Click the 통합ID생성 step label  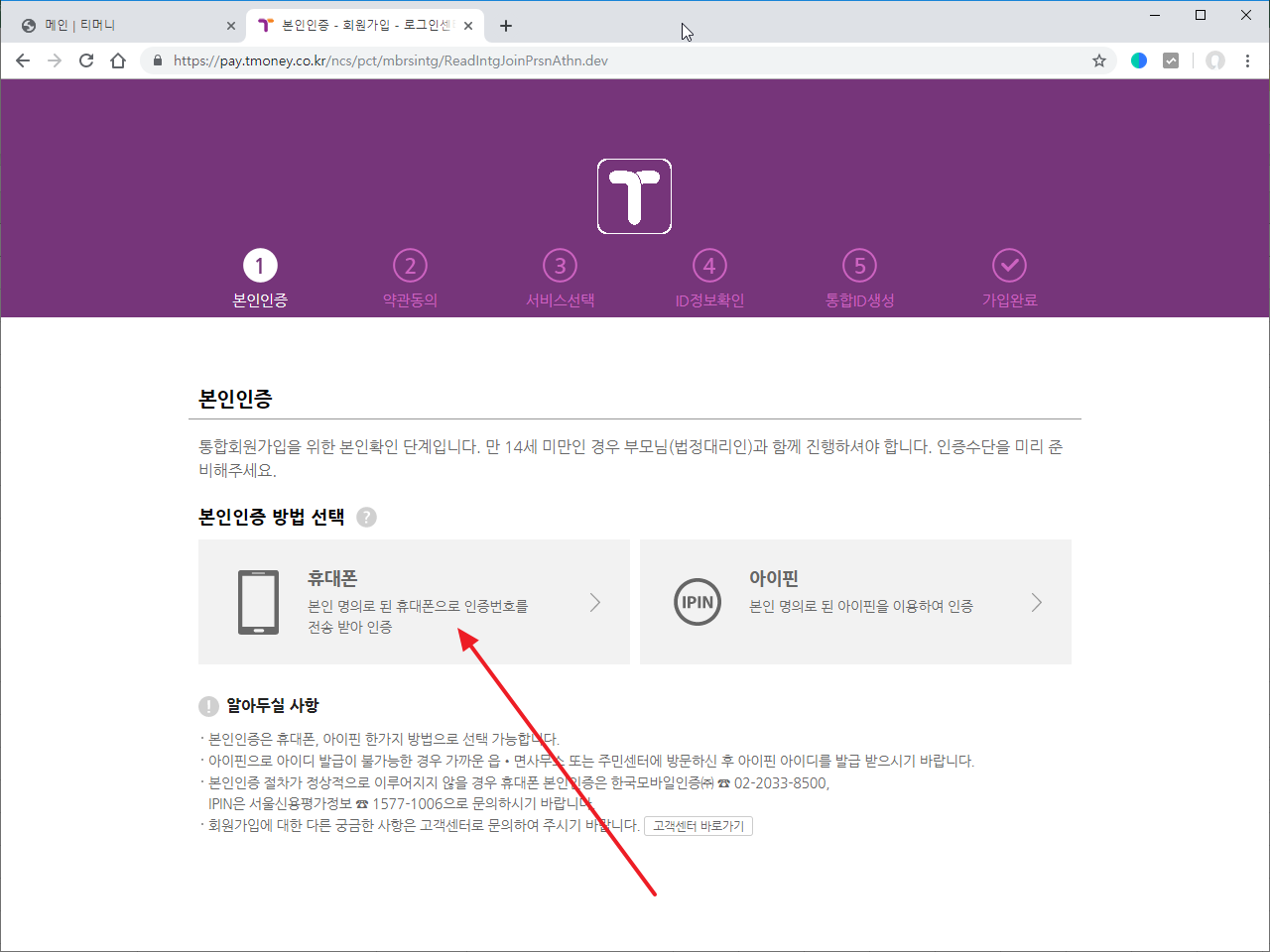tap(859, 300)
